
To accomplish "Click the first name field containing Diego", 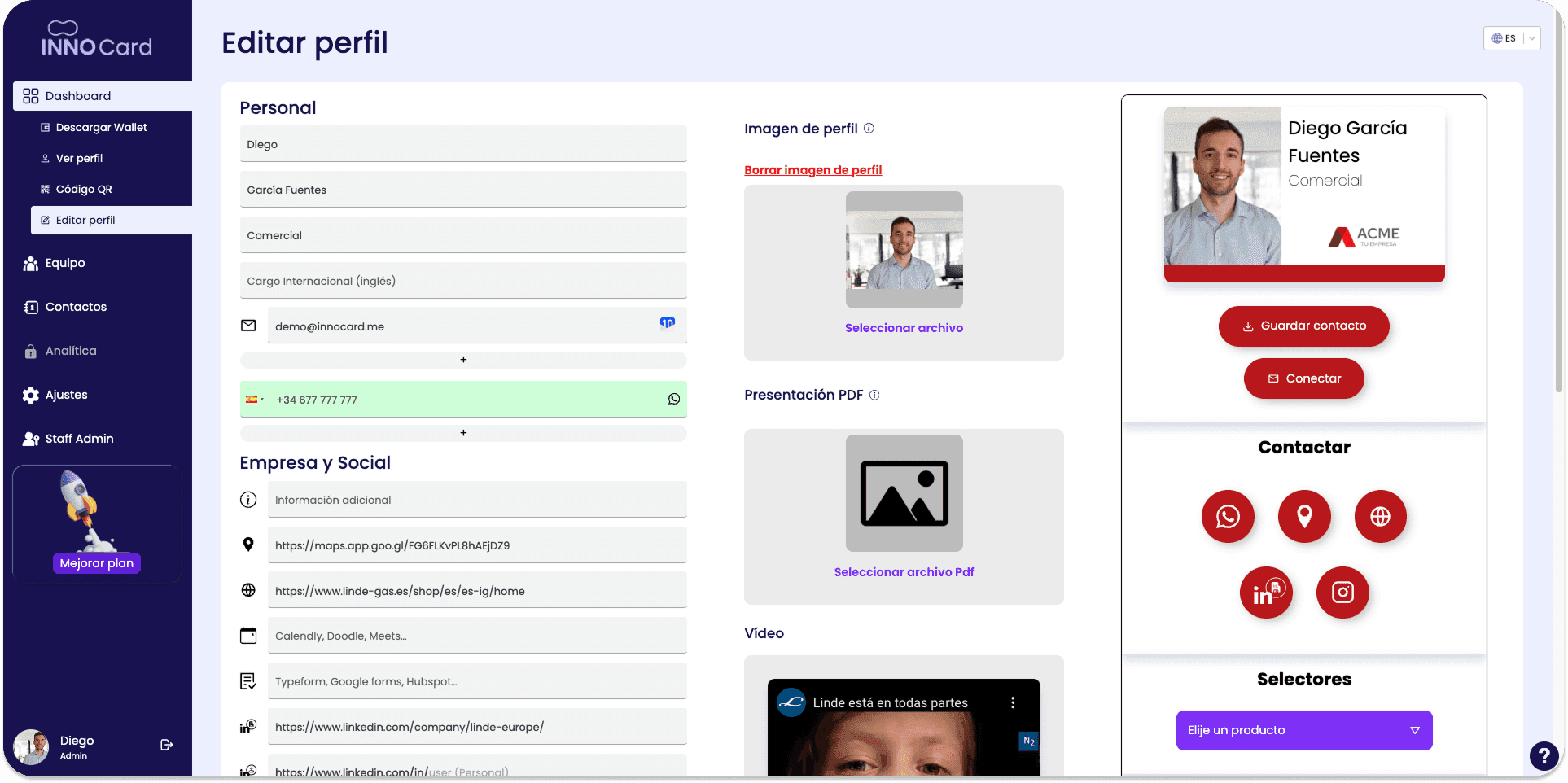I will (x=463, y=144).
